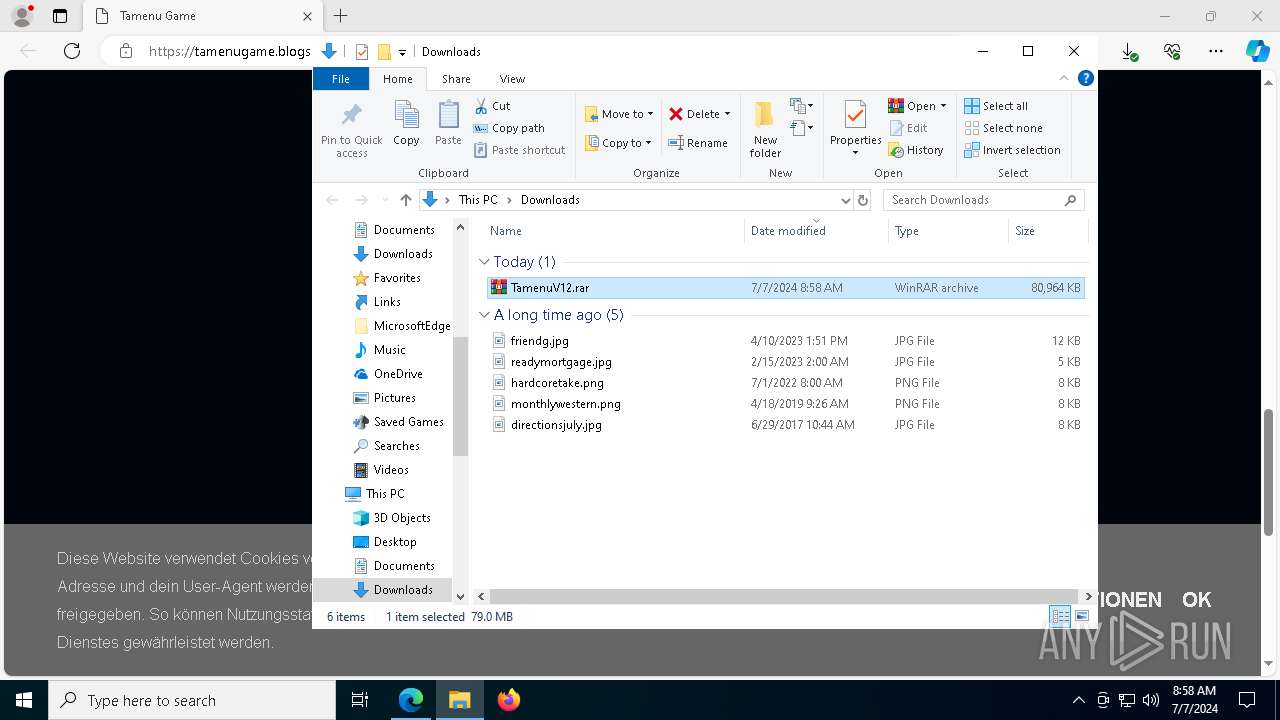Viewport: 1280px width, 720px height.
Task: Open Quick Access Toolbar customize dropdown
Action: click(x=402, y=52)
